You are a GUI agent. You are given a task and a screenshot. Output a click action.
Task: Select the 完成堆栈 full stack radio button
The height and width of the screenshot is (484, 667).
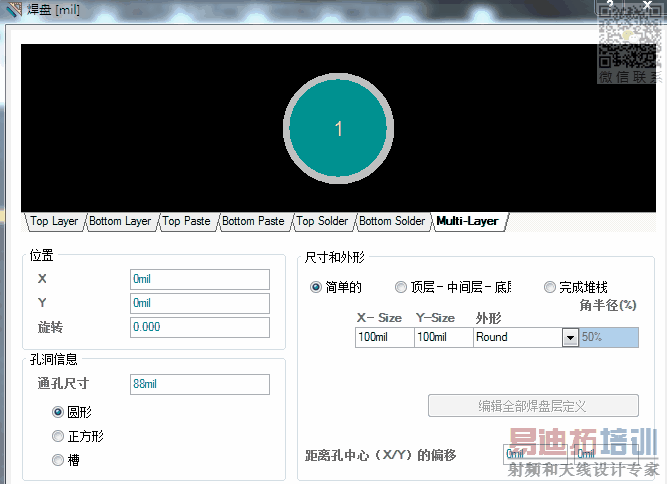(x=550, y=288)
